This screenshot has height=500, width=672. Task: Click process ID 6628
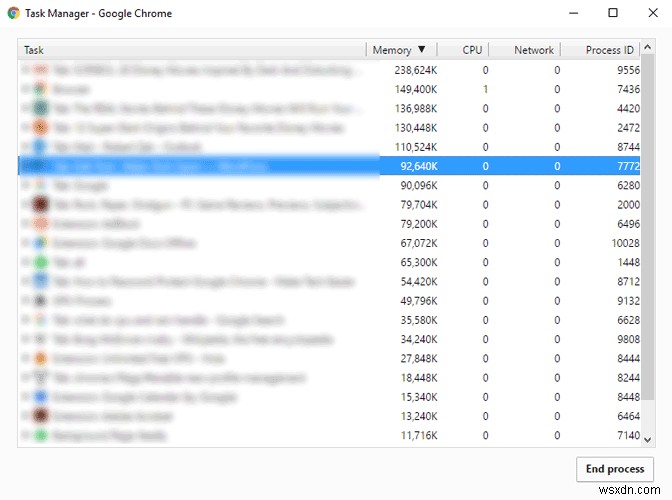[x=628, y=320]
